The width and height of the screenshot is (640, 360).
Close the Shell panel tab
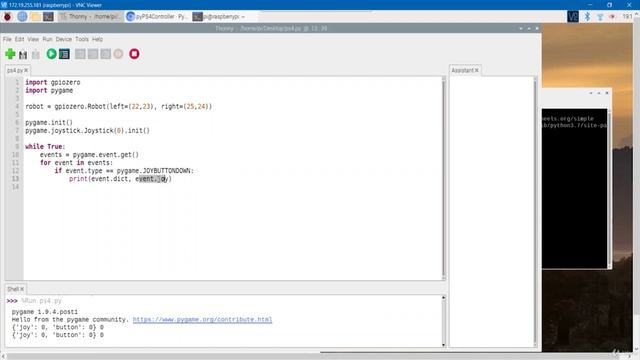tap(22, 289)
